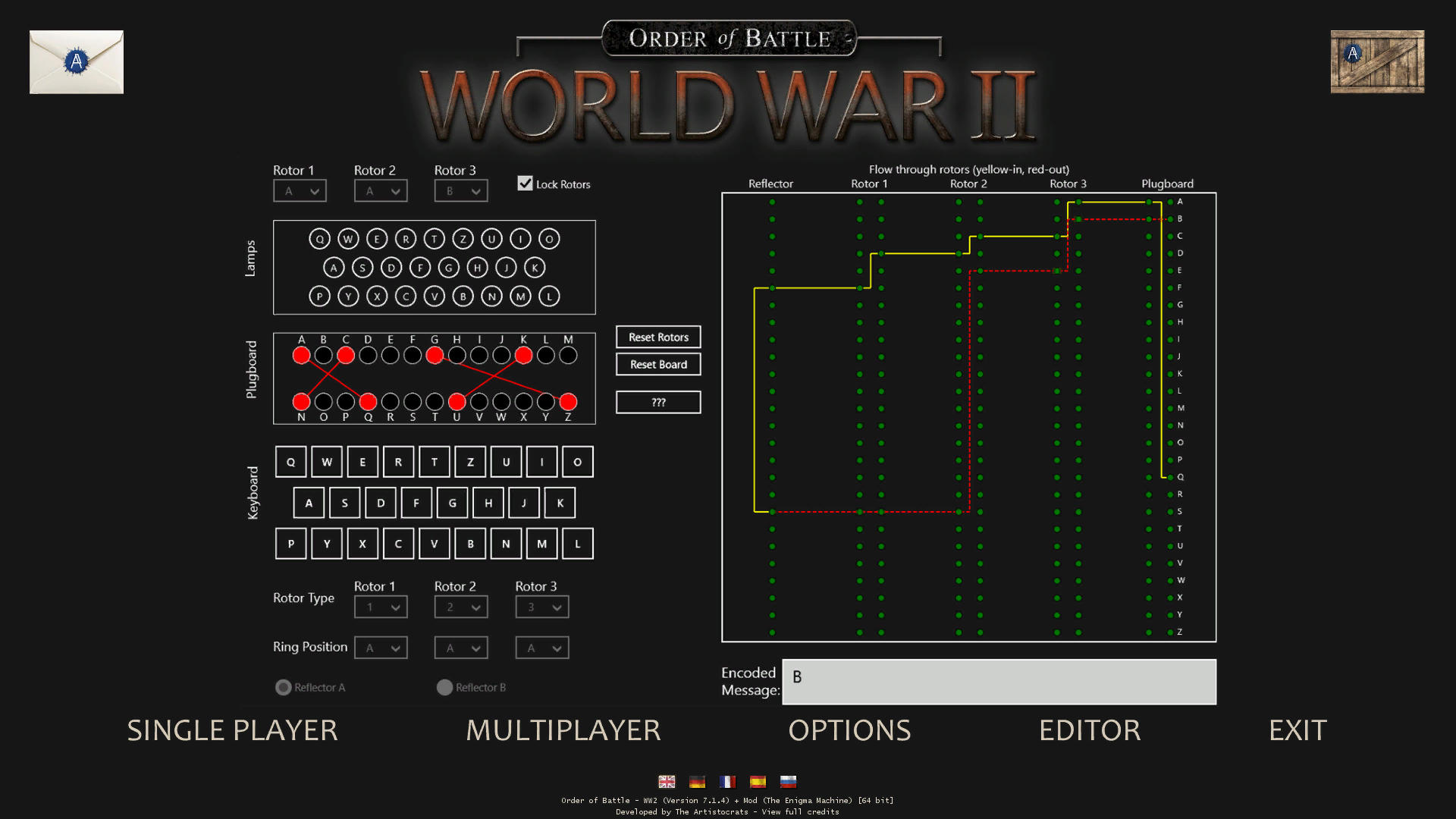
Task: Click the R key on the Enigma keyboard
Action: coord(398,462)
